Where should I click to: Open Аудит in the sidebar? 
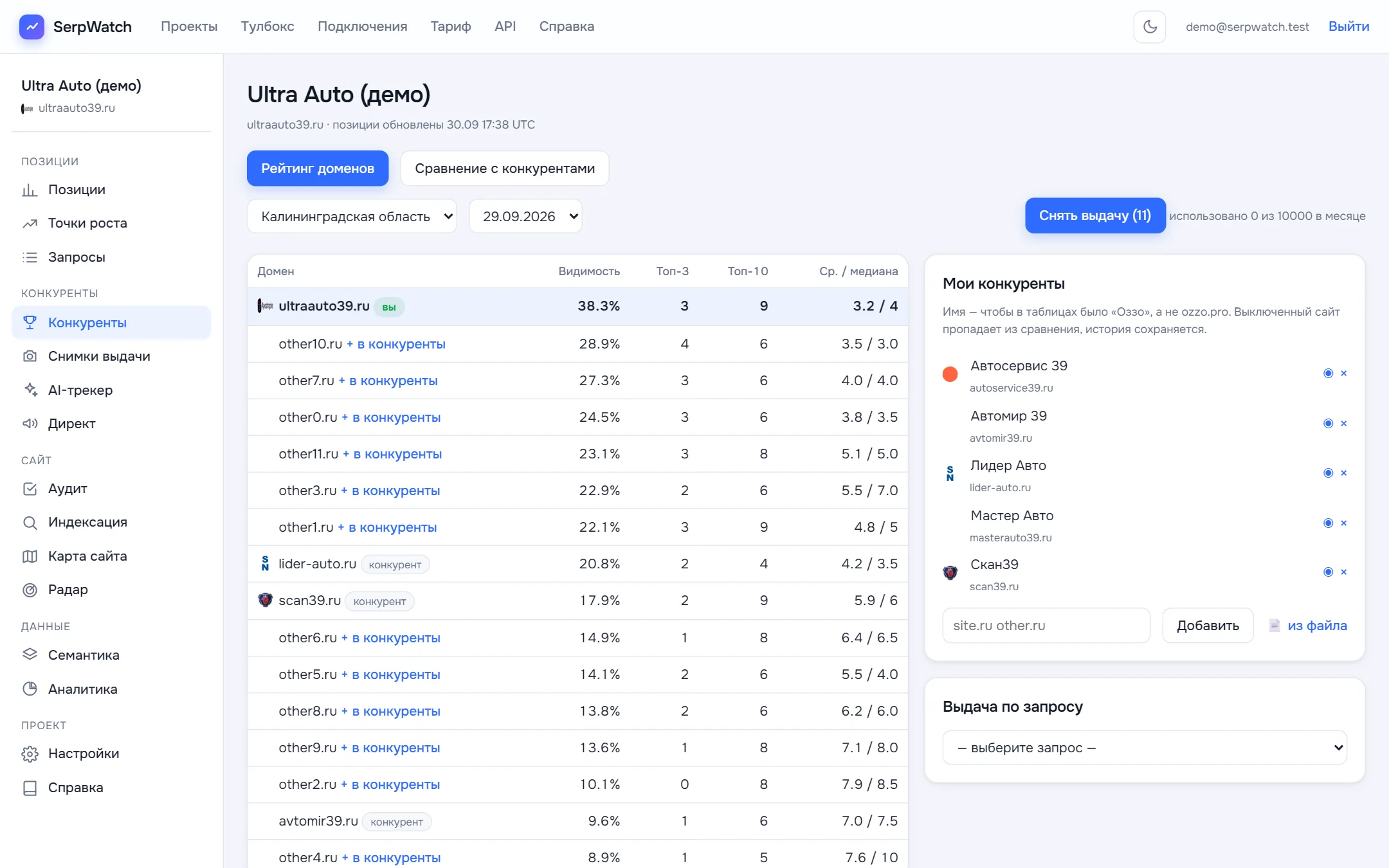[111, 489]
